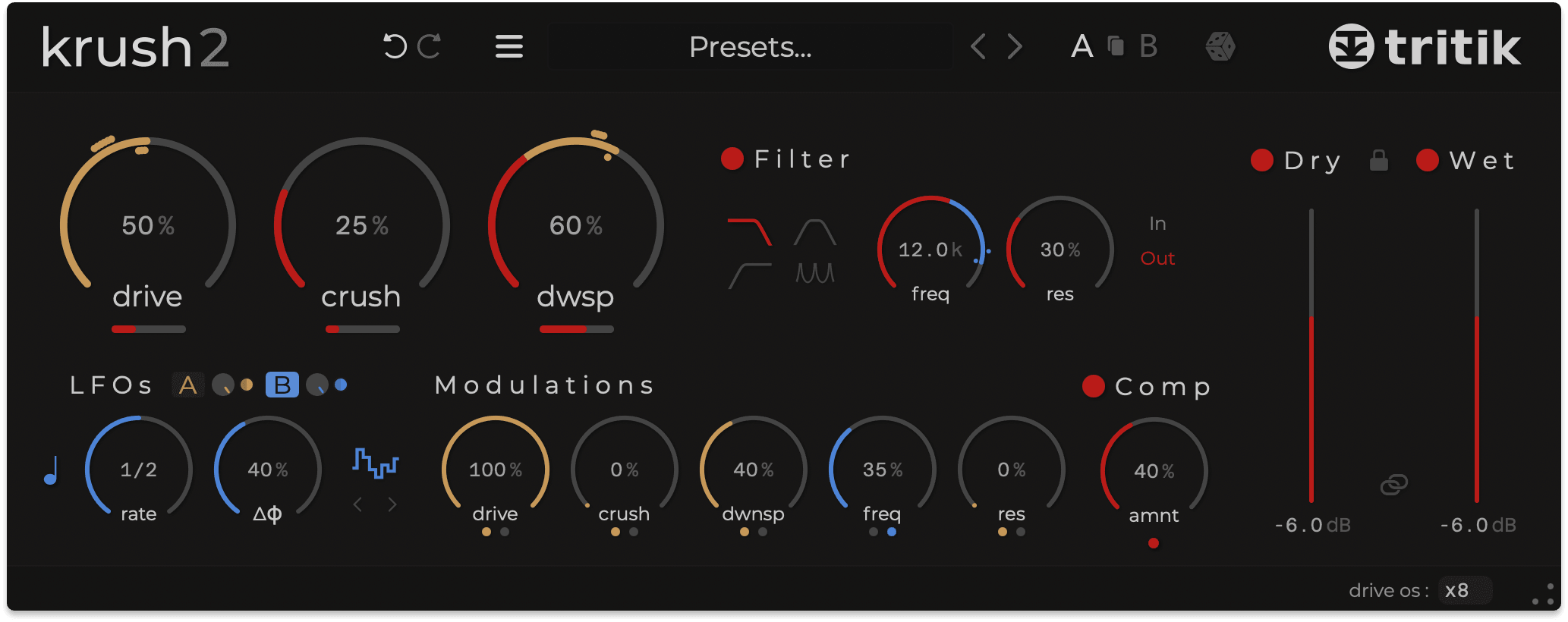The width and height of the screenshot is (1568, 622).
Task: Open the hamburger menu
Action: pyautogui.click(x=508, y=47)
